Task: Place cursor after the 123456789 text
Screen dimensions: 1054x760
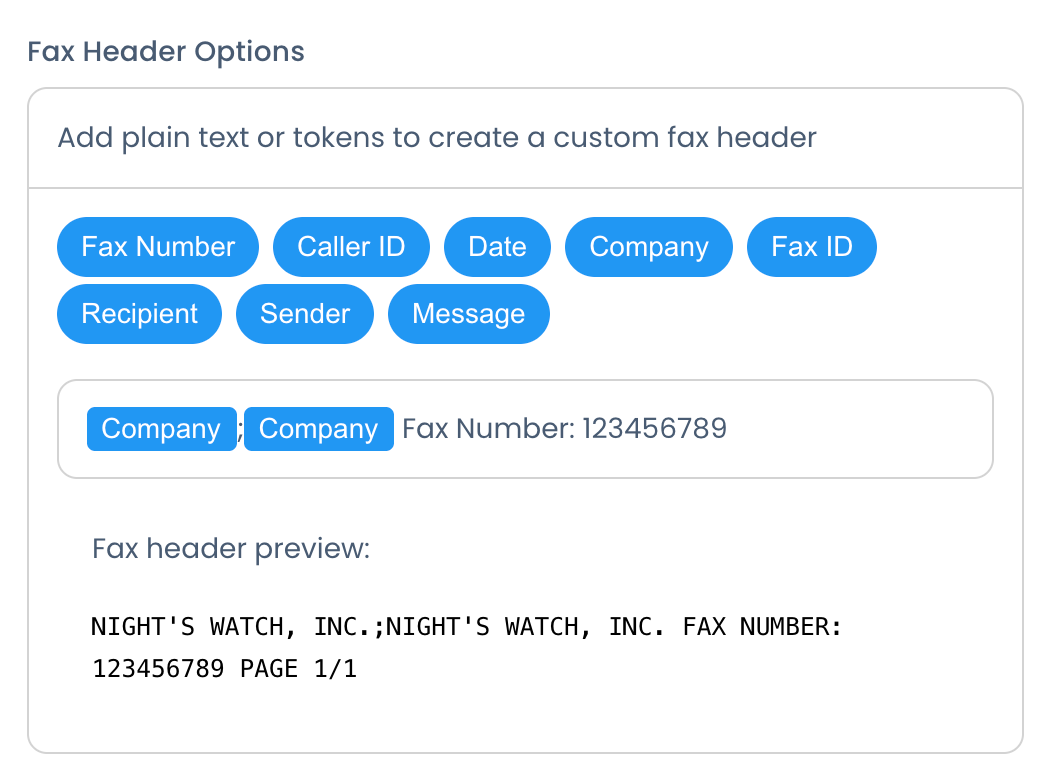Action: point(728,428)
